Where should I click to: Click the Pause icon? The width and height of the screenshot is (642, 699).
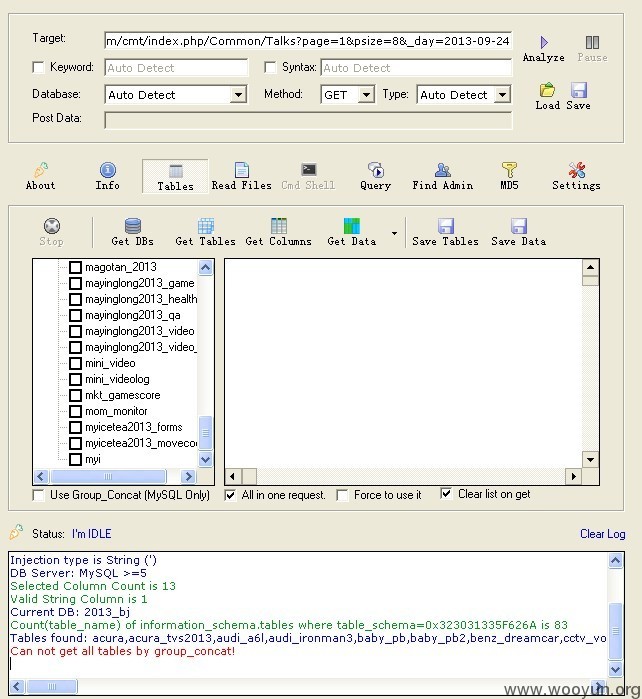click(x=592, y=42)
